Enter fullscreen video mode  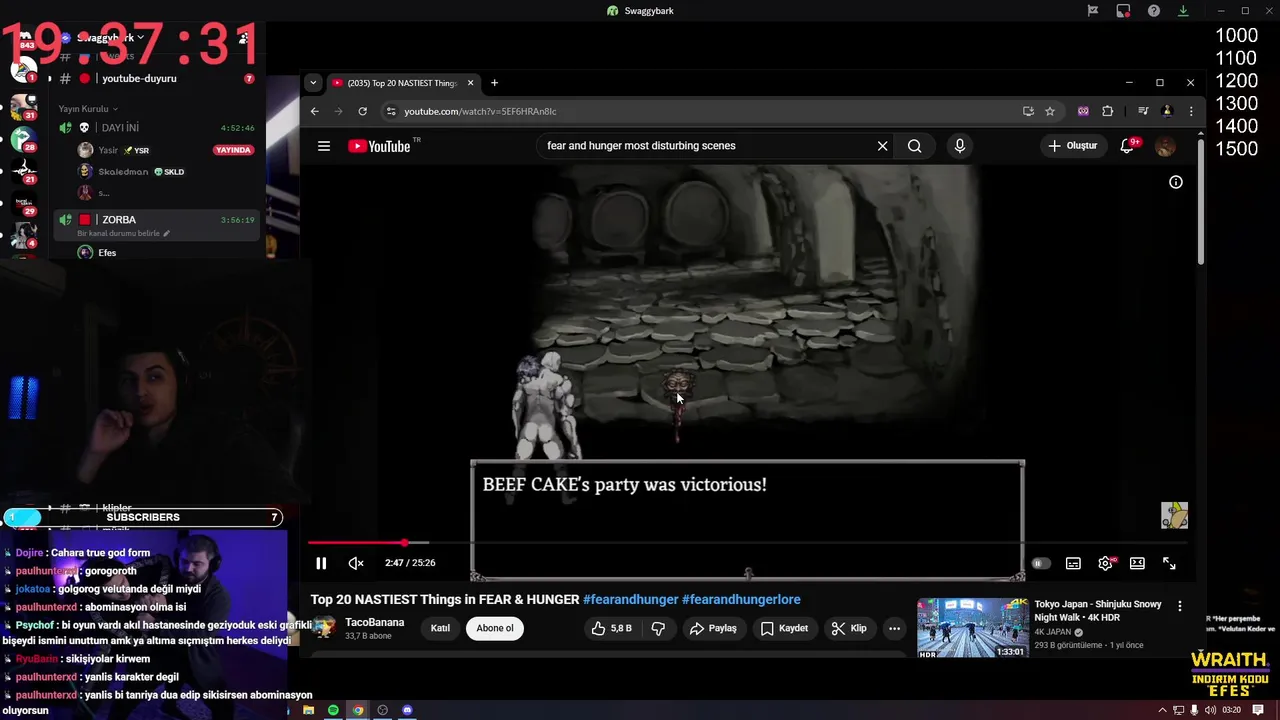tap(1169, 563)
